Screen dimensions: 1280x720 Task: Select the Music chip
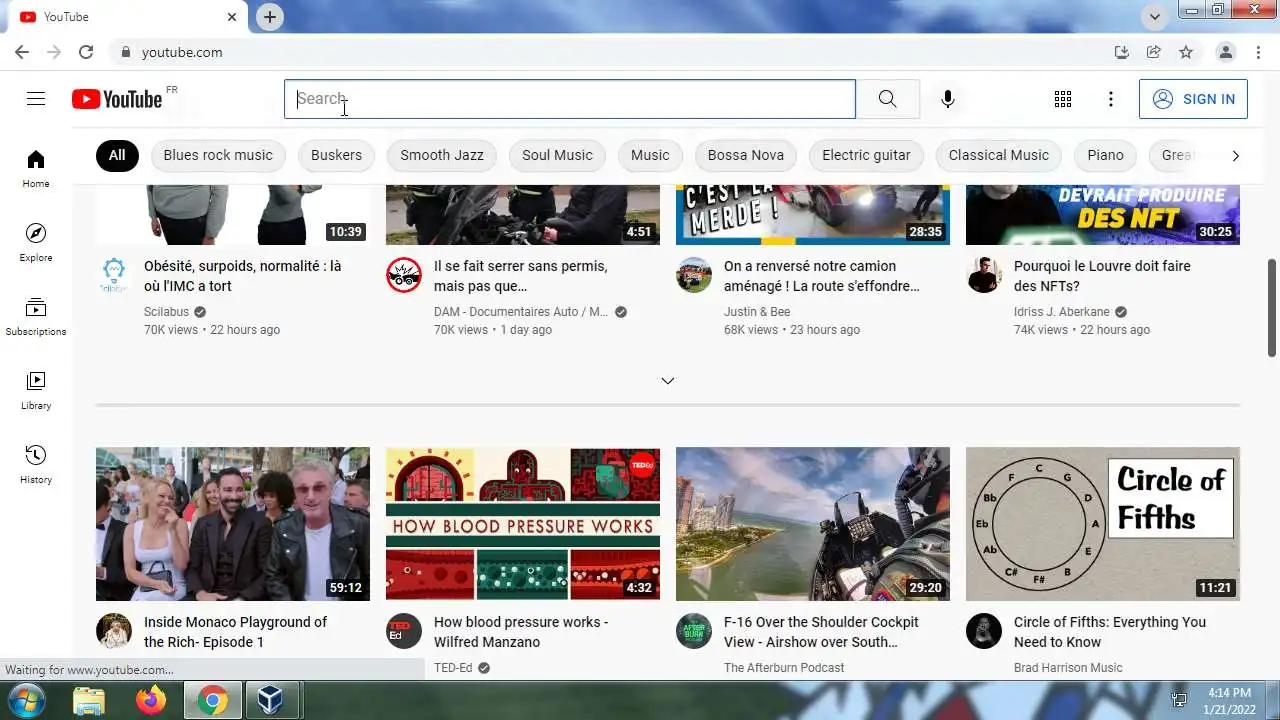point(650,155)
